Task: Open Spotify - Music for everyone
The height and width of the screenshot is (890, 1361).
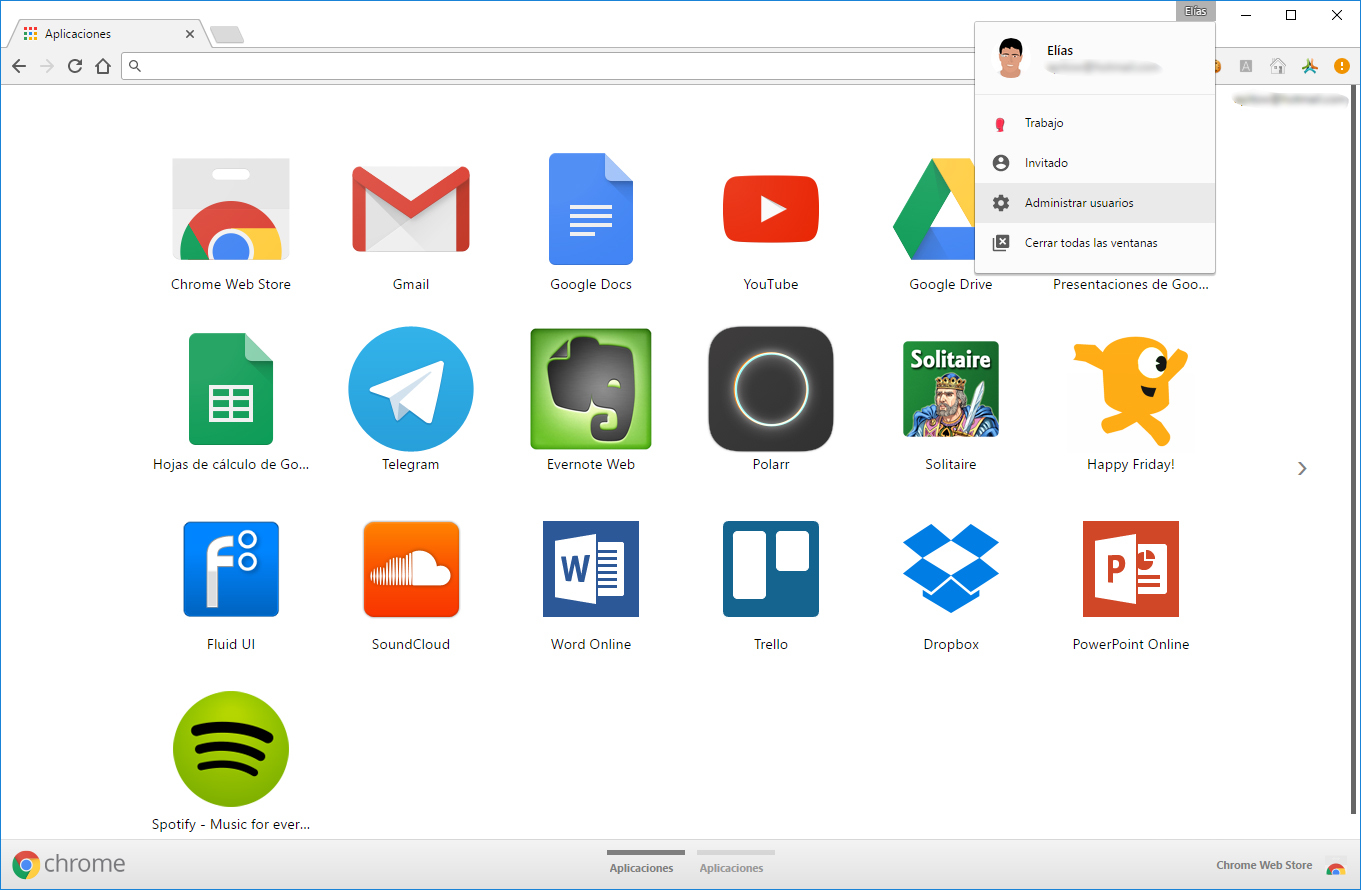Action: (x=230, y=748)
